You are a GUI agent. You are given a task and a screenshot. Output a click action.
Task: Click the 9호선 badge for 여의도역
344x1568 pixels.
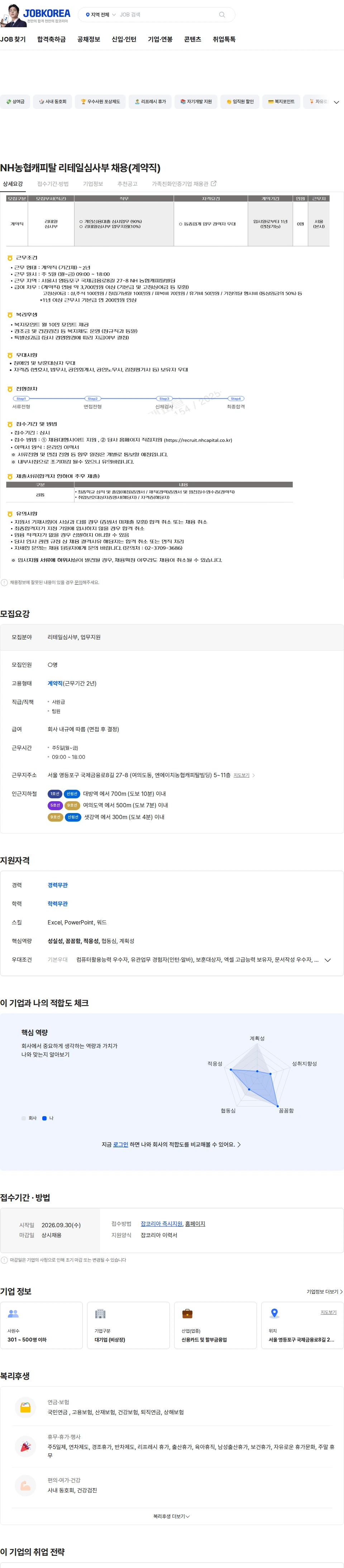pos(72,805)
